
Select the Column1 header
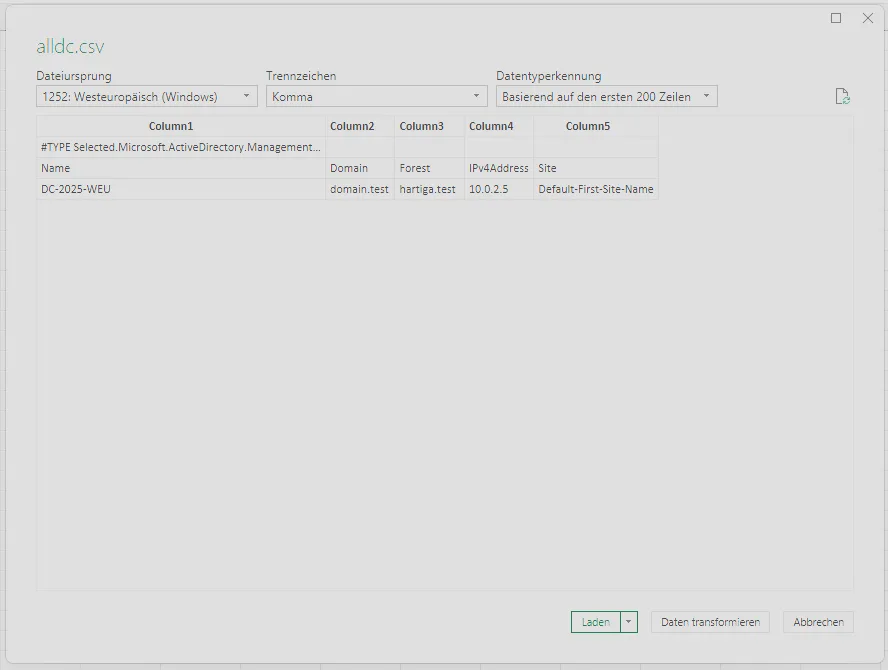click(x=171, y=126)
